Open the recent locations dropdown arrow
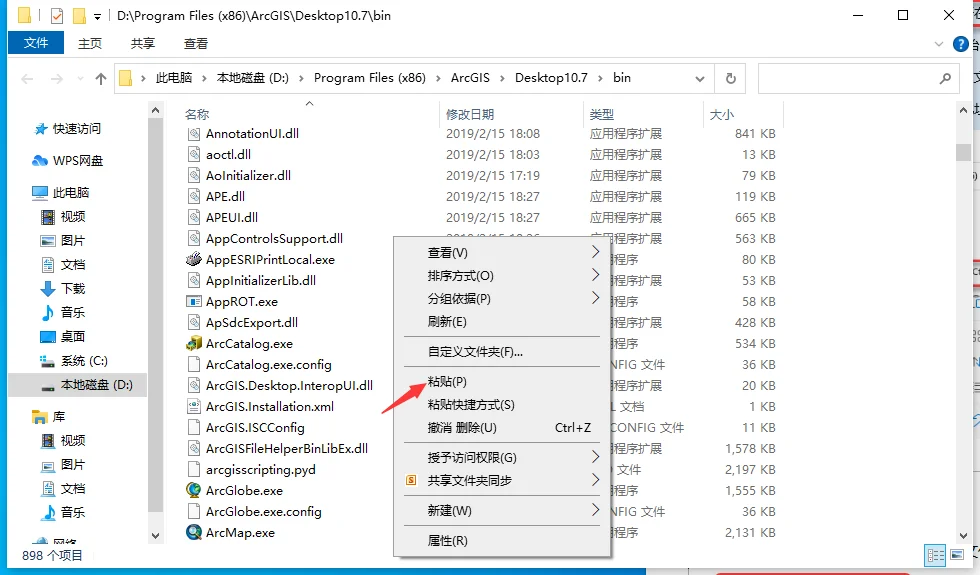980x575 pixels. [80, 79]
